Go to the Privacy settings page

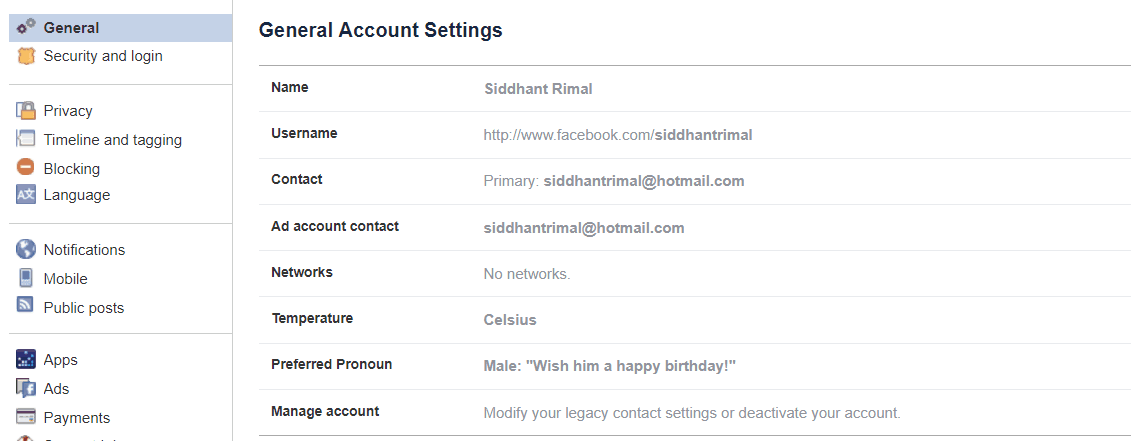click(x=68, y=111)
